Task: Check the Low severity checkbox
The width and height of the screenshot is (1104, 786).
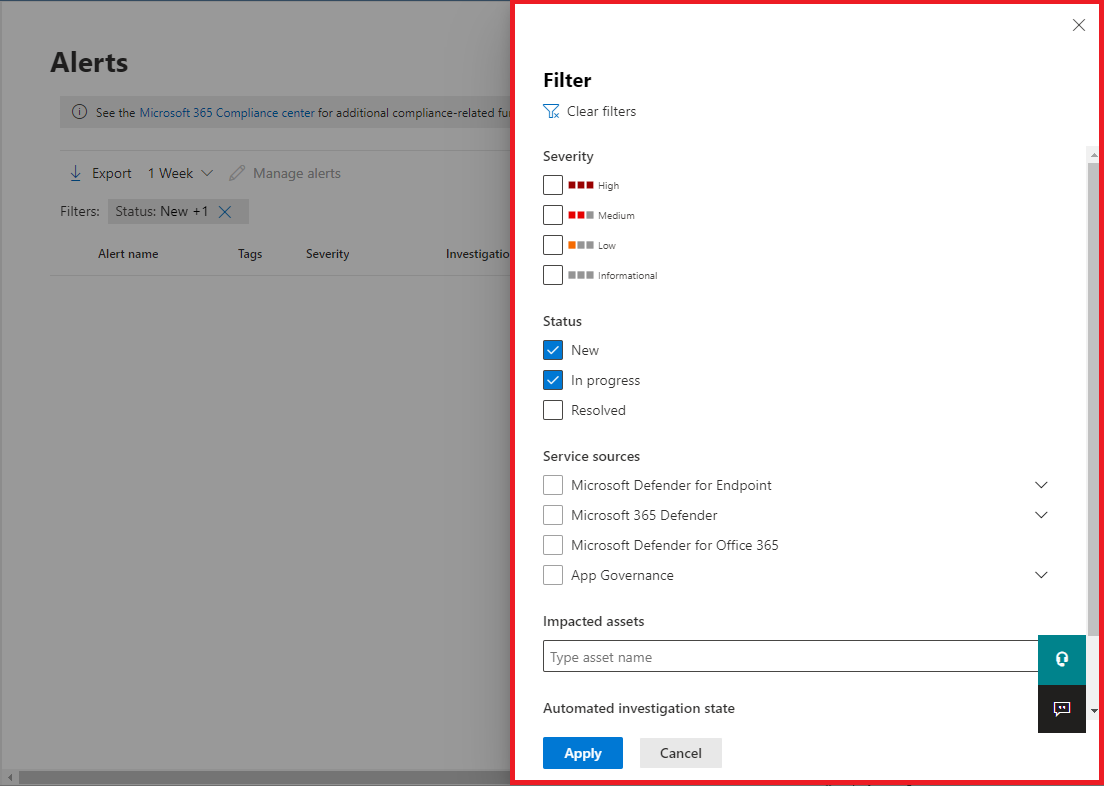Action: click(x=553, y=245)
